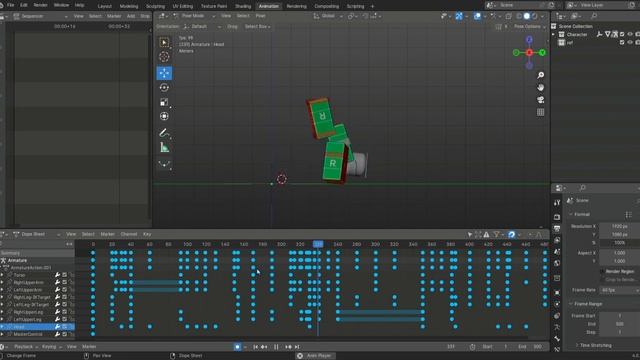Image resolution: width=640 pixels, height=360 pixels.
Task: Open the Scene properties tab
Action: [557, 251]
